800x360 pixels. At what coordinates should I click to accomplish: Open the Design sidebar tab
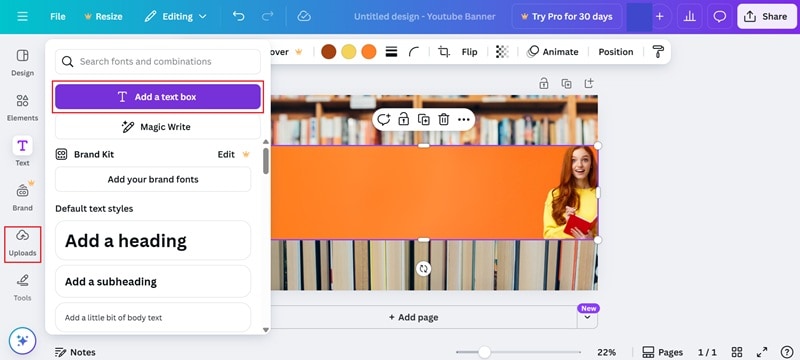coord(22,62)
